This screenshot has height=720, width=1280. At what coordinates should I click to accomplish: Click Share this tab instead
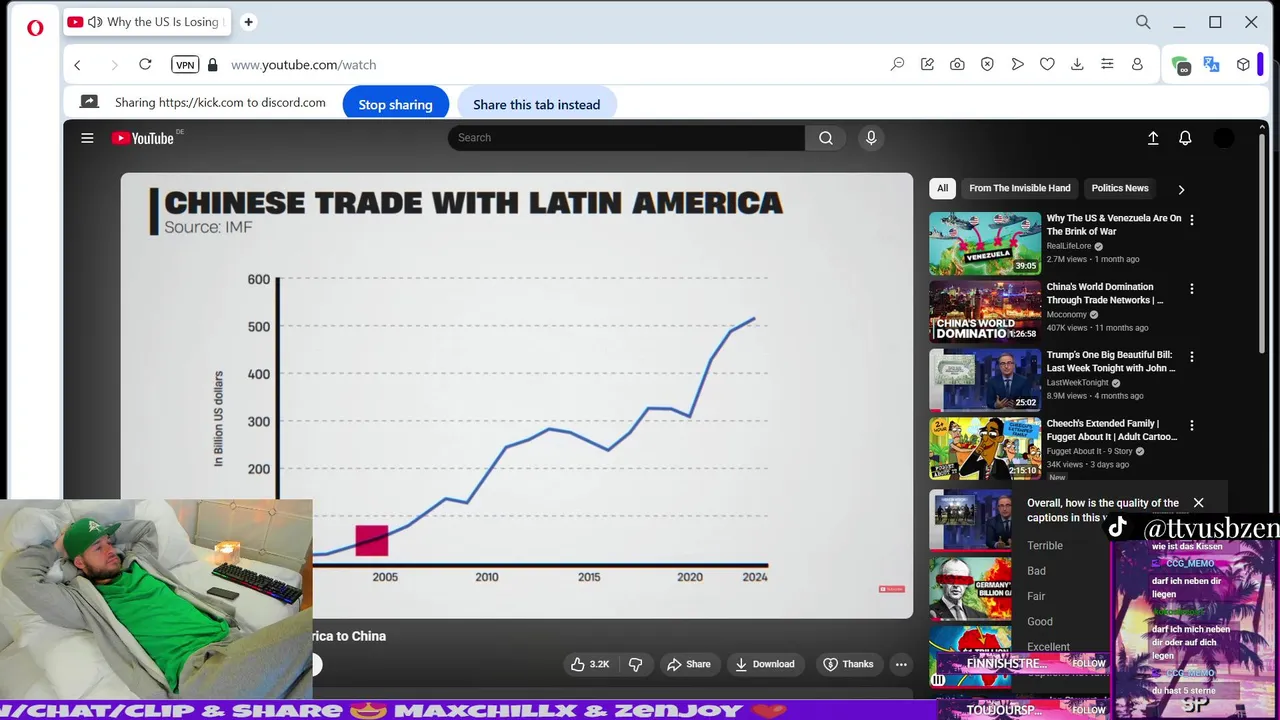click(x=536, y=104)
